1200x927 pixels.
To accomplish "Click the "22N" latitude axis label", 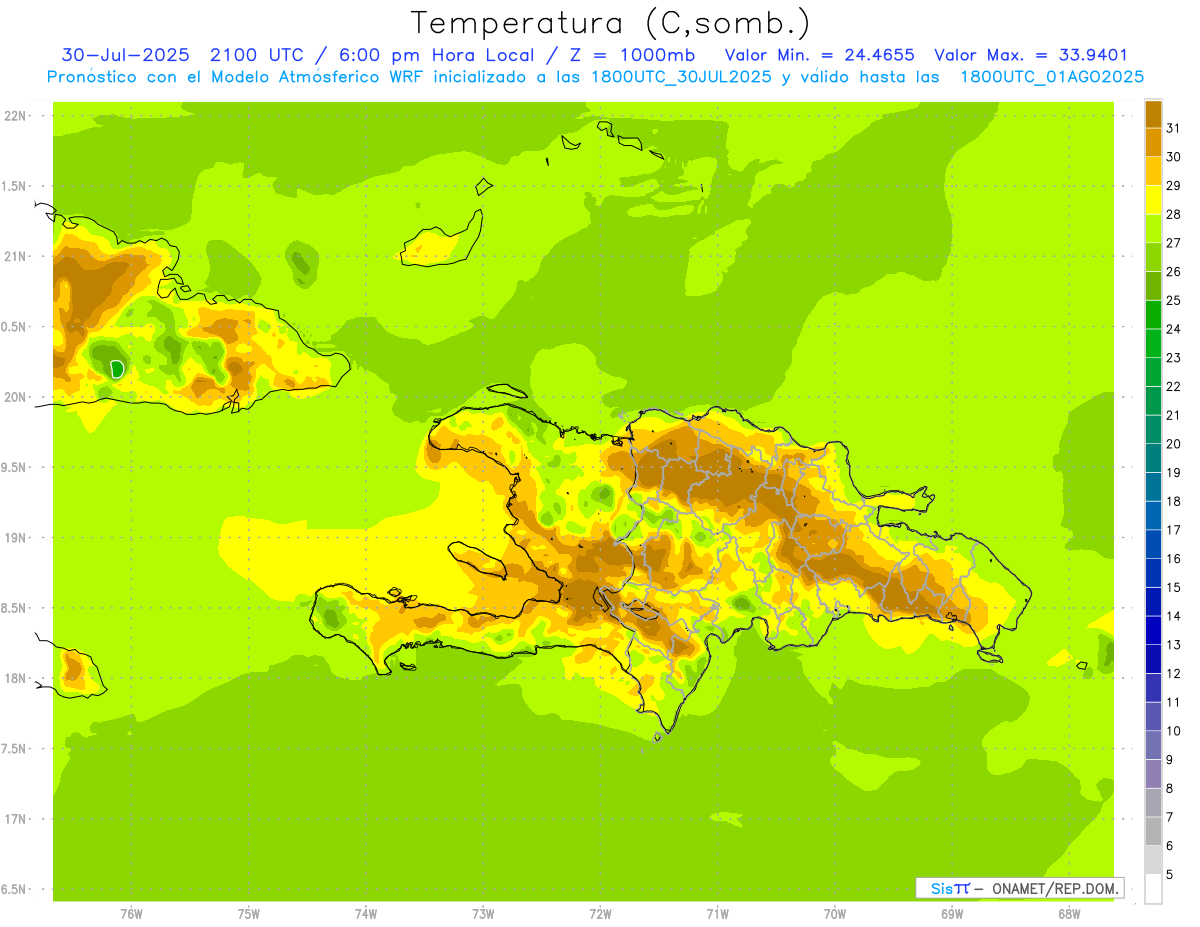I will click(x=14, y=116).
